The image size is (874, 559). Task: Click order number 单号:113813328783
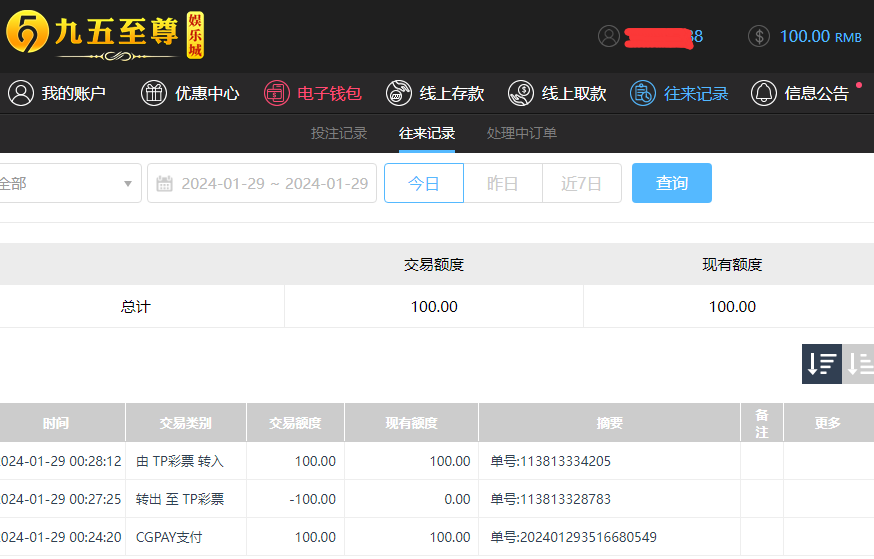(x=551, y=499)
